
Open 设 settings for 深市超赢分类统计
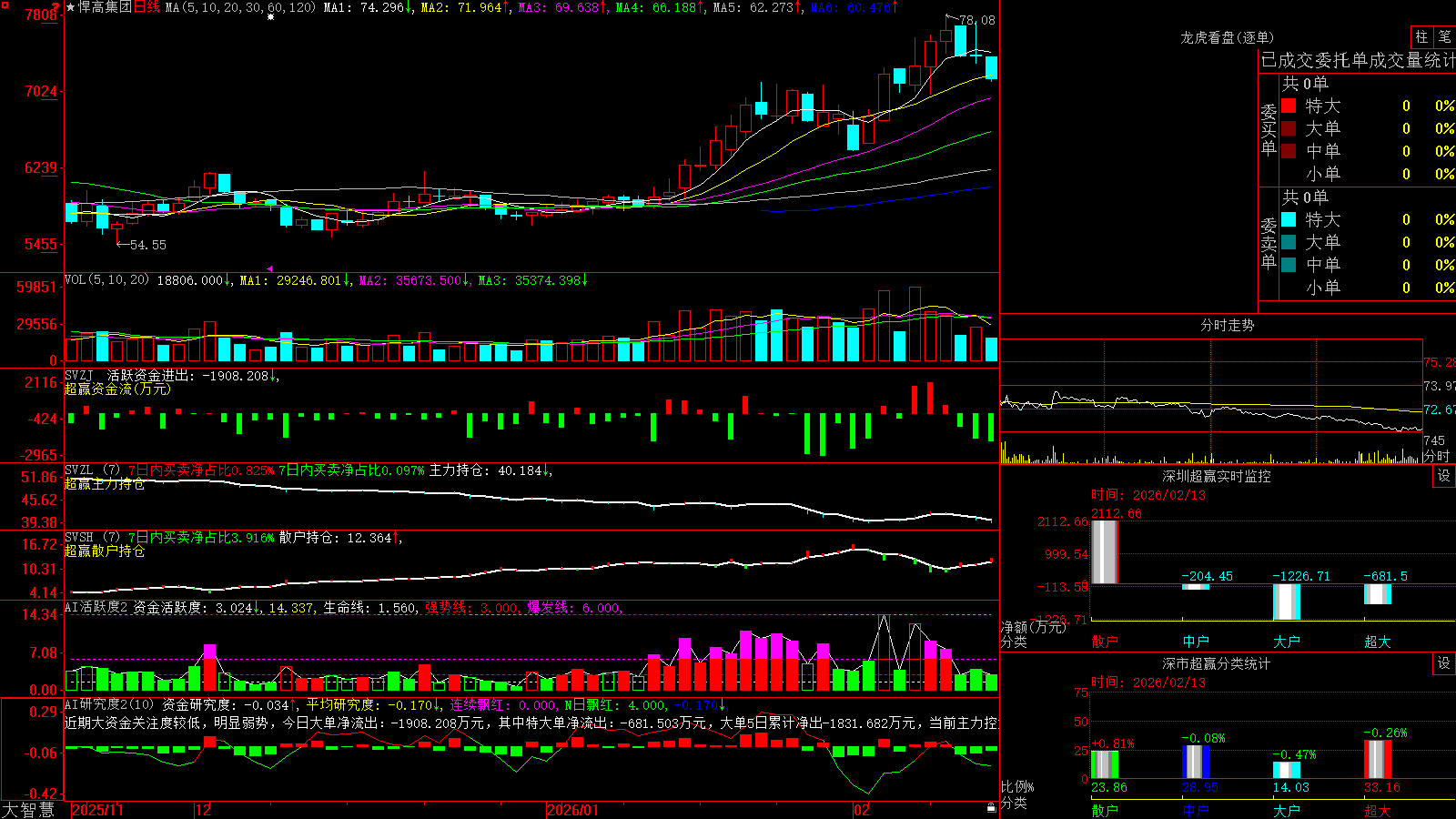point(1444,663)
